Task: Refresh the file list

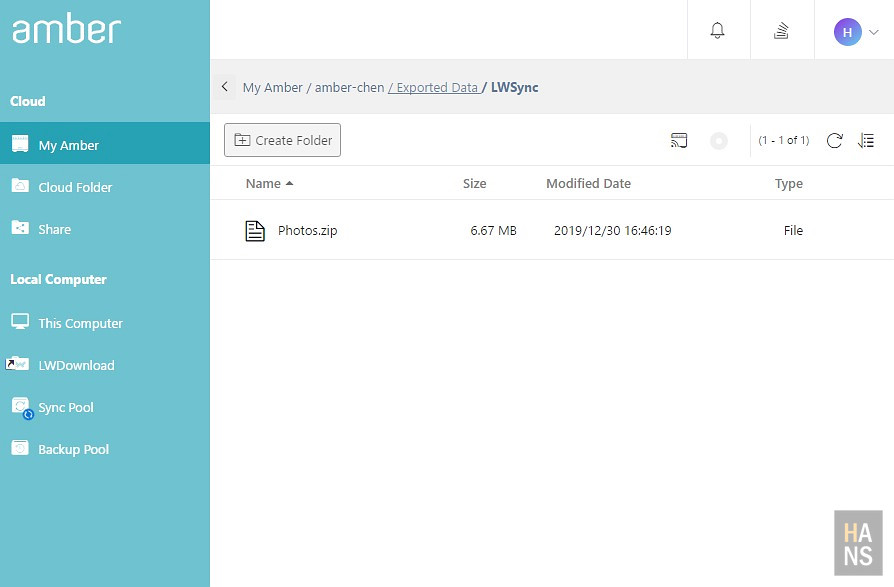Action: (834, 140)
